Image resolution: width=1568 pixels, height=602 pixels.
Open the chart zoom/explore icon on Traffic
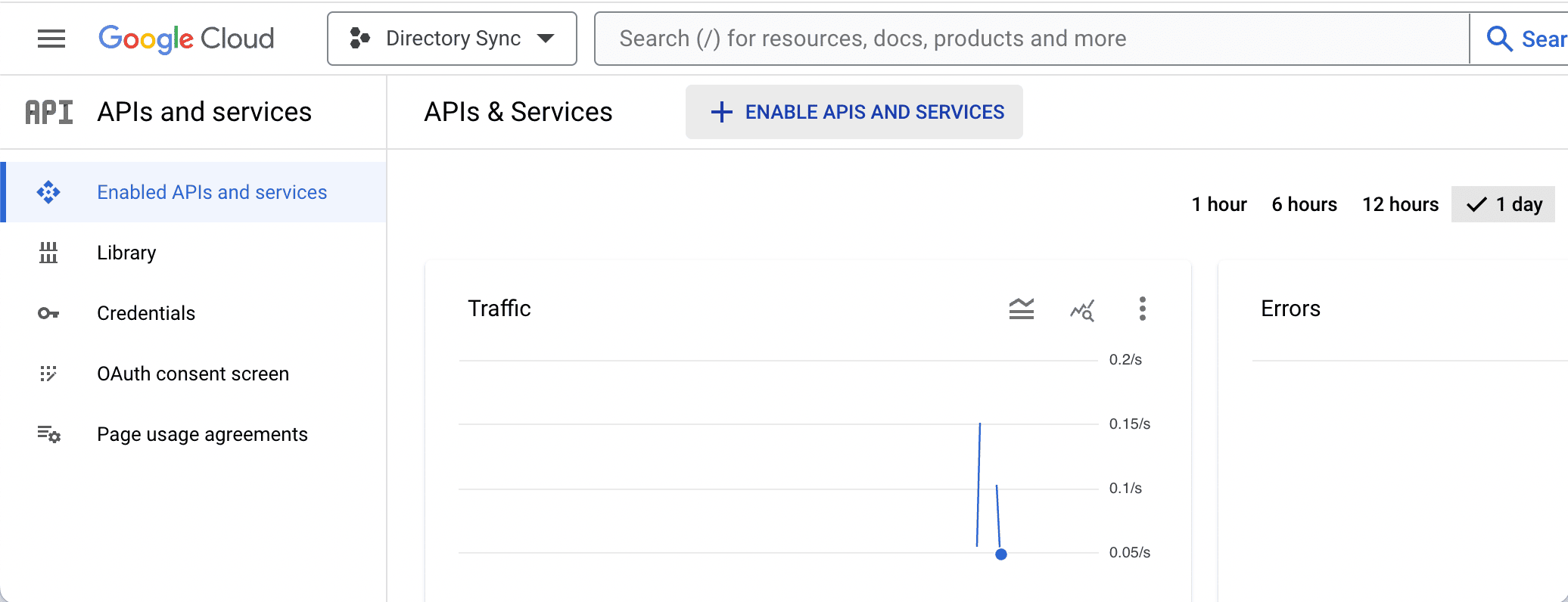coord(1081,309)
